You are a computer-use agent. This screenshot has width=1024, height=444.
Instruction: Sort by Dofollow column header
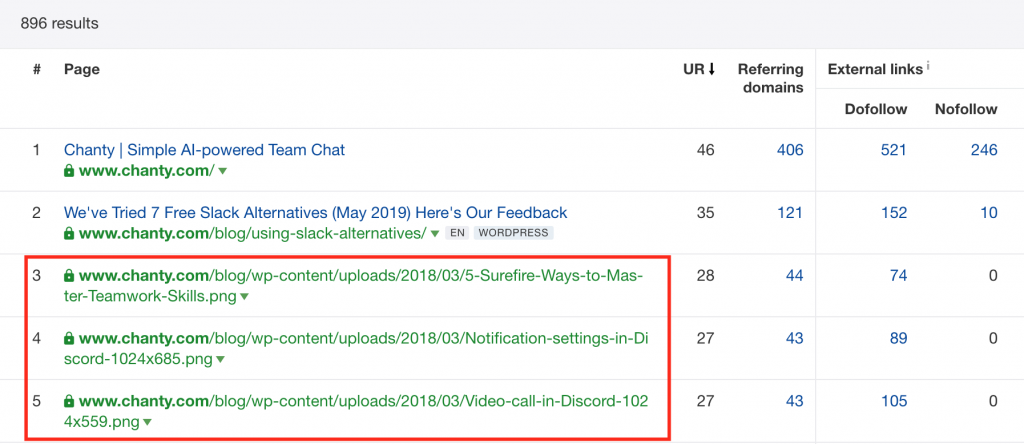(876, 109)
